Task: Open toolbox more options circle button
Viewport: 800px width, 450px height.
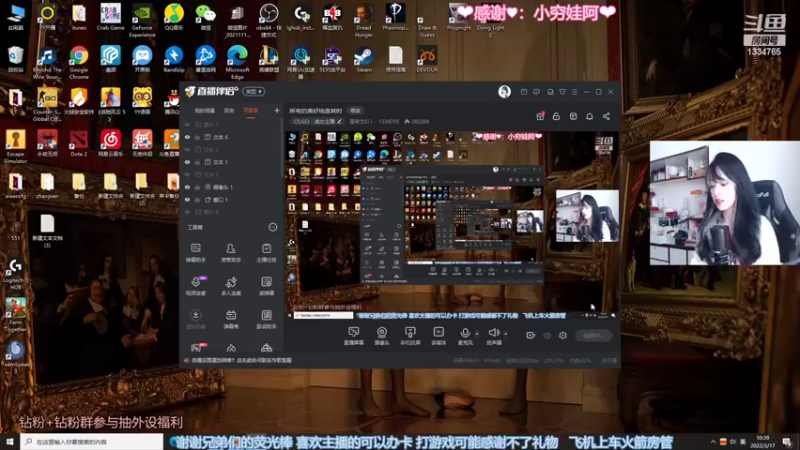Action: point(272,227)
